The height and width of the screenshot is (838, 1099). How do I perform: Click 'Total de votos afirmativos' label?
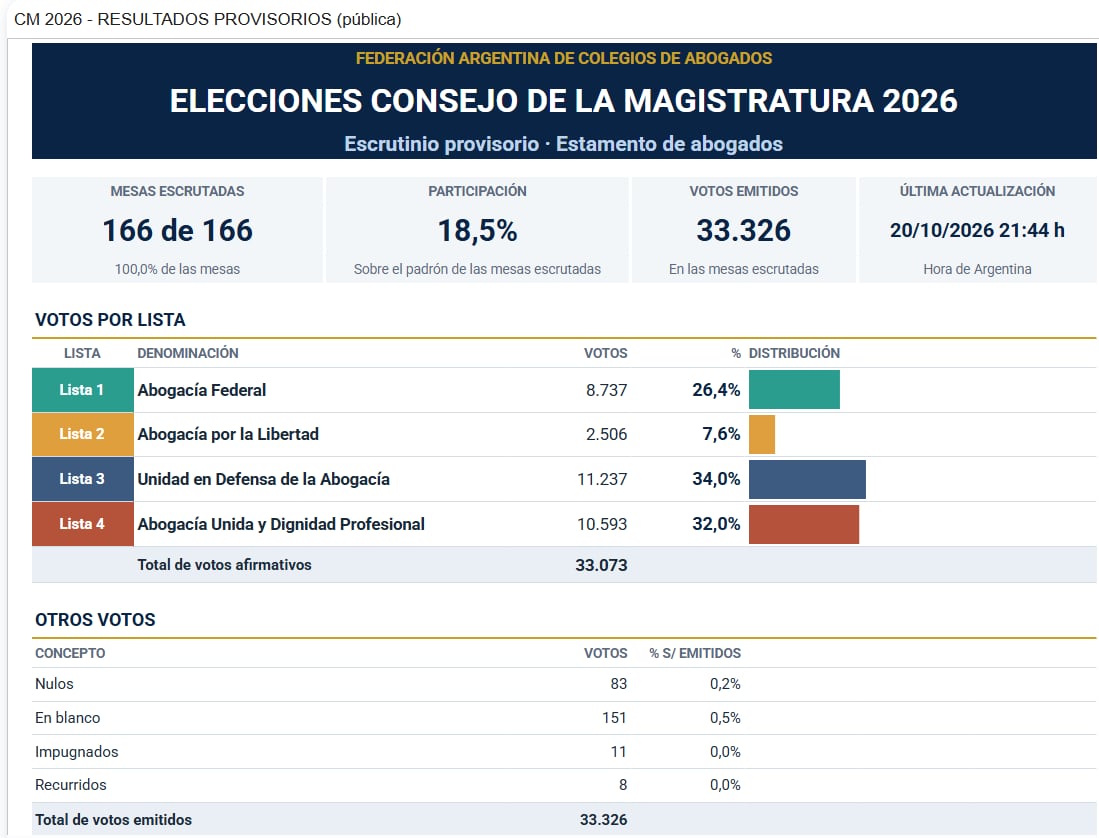[224, 565]
